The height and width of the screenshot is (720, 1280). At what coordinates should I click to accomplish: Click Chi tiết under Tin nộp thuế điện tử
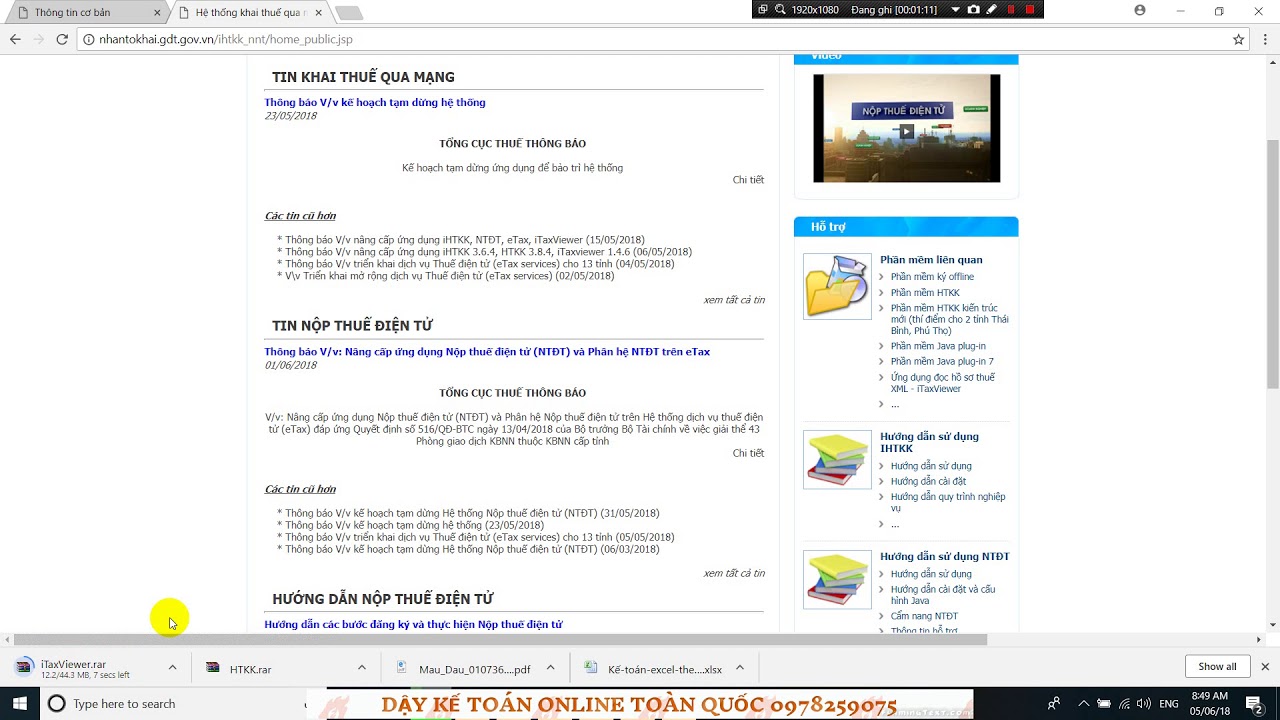tap(748, 453)
